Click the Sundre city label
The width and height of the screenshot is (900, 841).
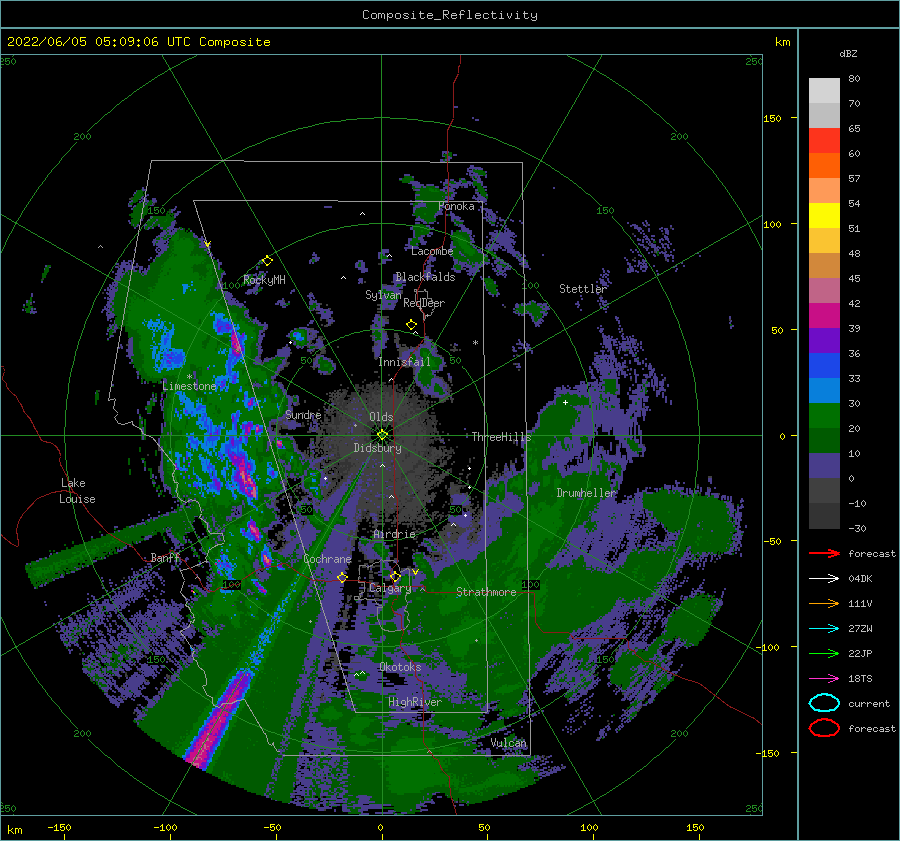(x=303, y=414)
